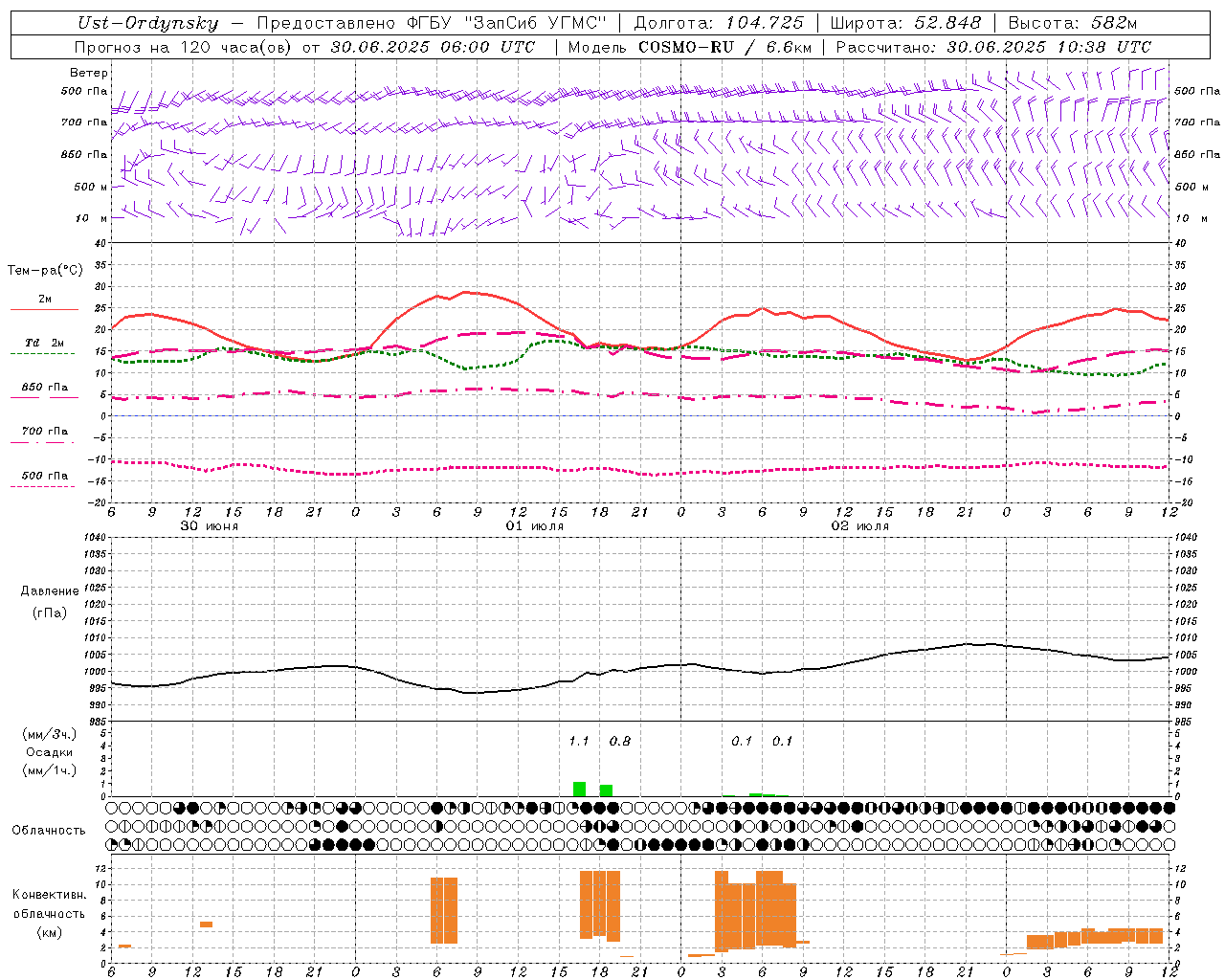Select the (мм/1ч.) units label
The height and width of the screenshot is (980, 1225).
click(x=50, y=770)
